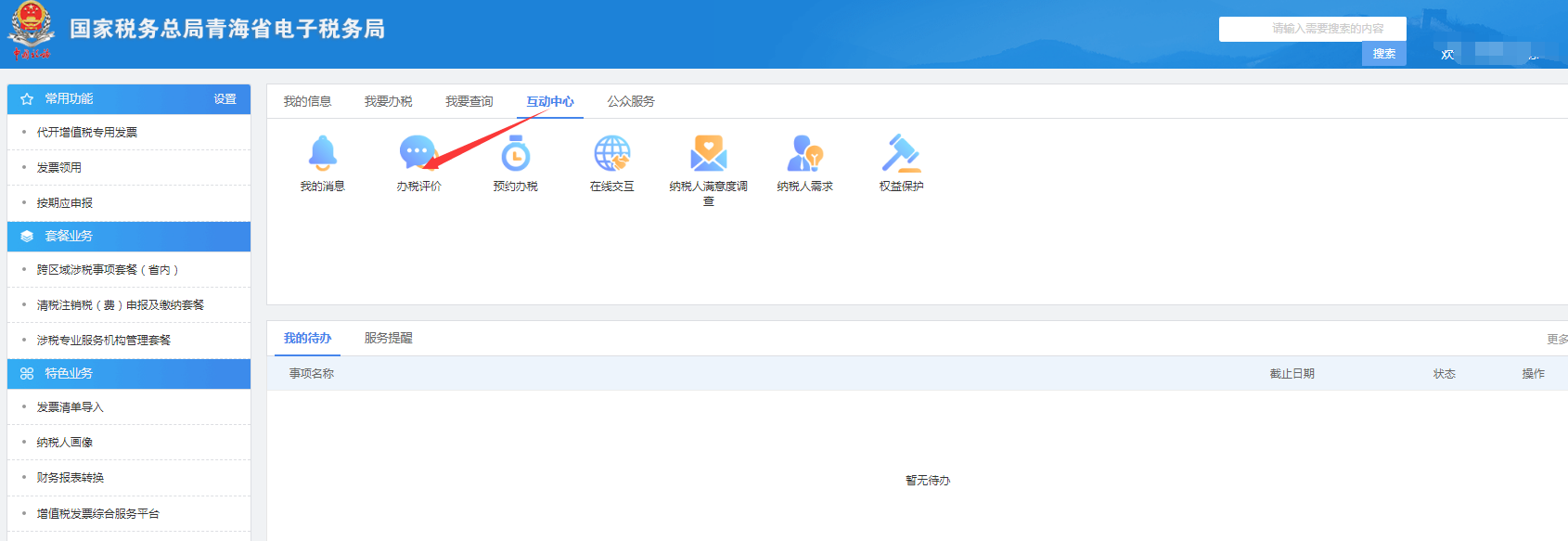This screenshot has height=541, width=1568.
Task: Click grid icon beside 特色业务
Action: point(27,373)
